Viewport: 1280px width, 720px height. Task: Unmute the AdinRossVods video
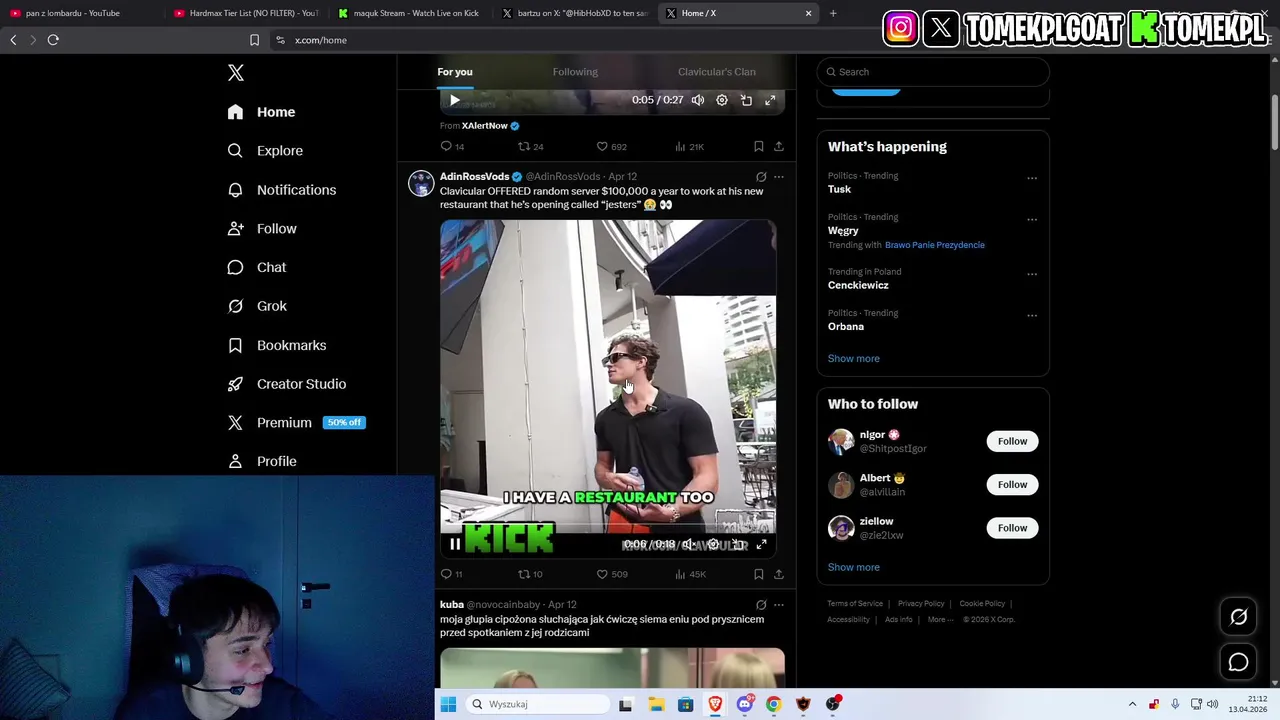click(x=688, y=544)
